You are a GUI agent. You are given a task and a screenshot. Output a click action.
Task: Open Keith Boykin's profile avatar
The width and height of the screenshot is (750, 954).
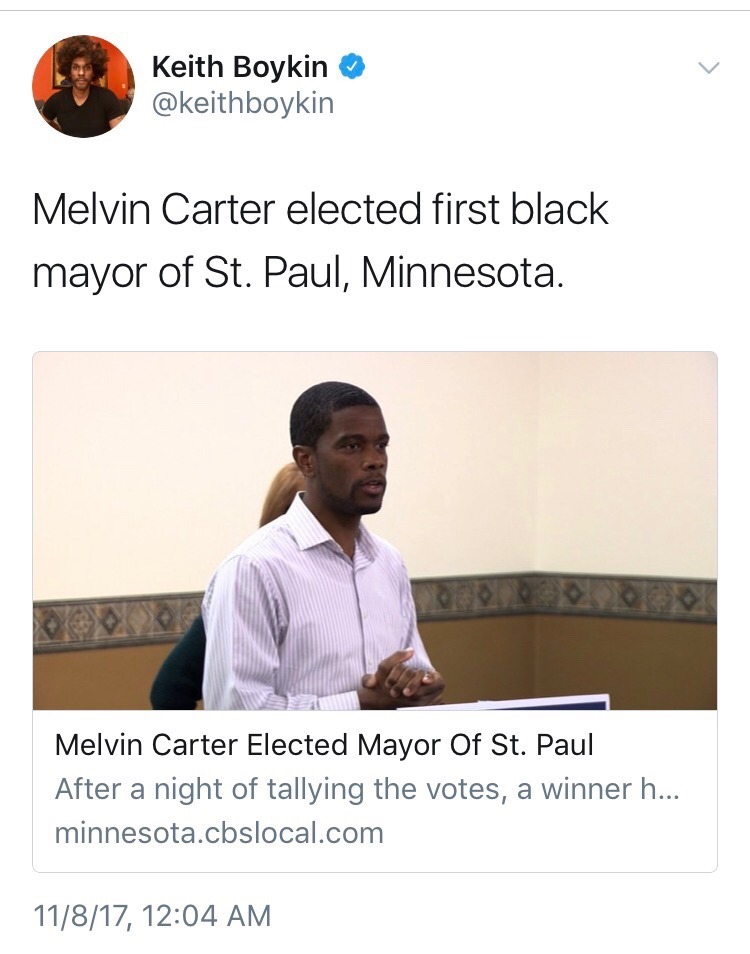coord(83,86)
